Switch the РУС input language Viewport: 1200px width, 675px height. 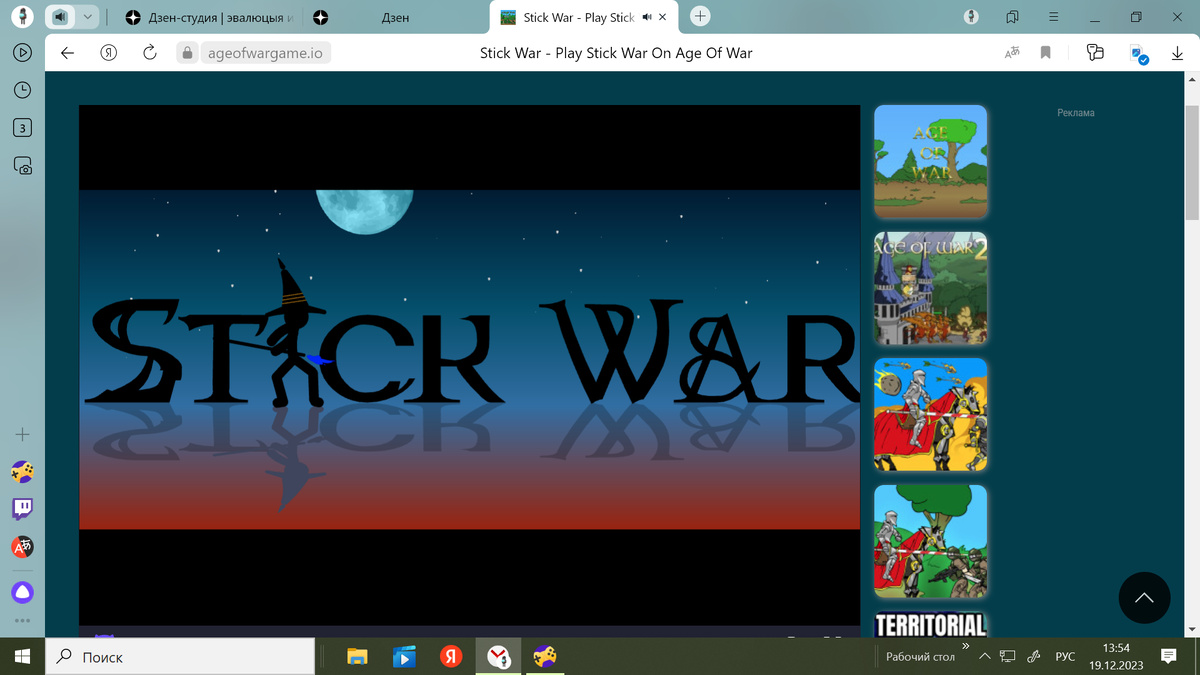pos(1065,657)
